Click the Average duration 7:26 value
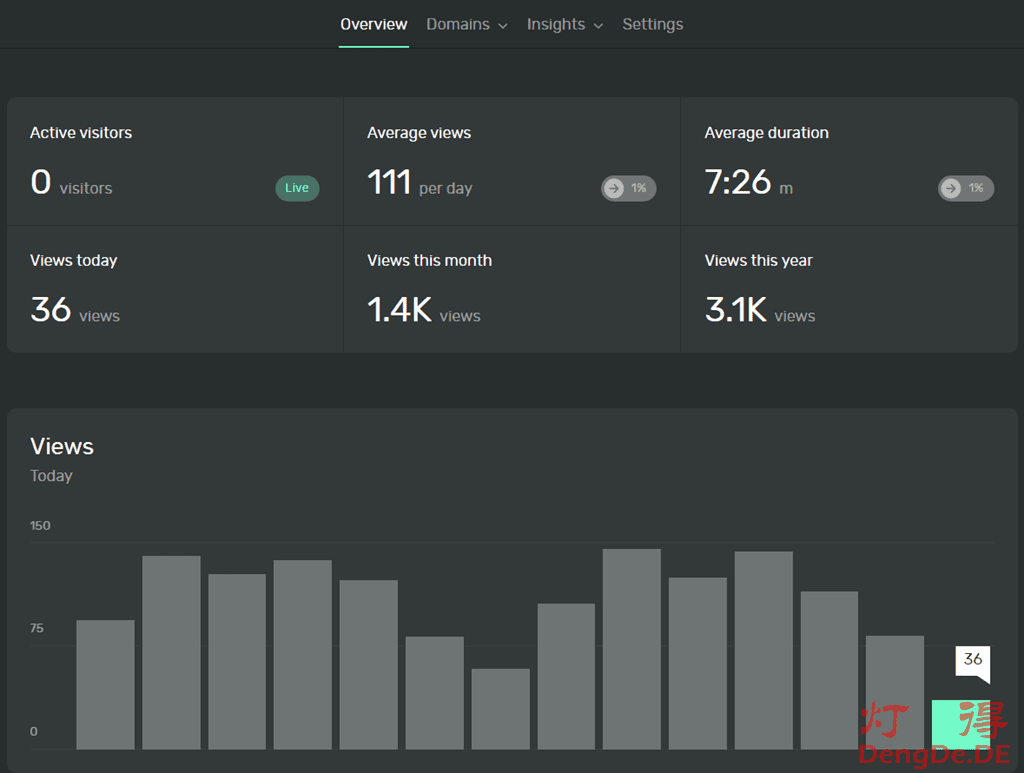 click(738, 183)
